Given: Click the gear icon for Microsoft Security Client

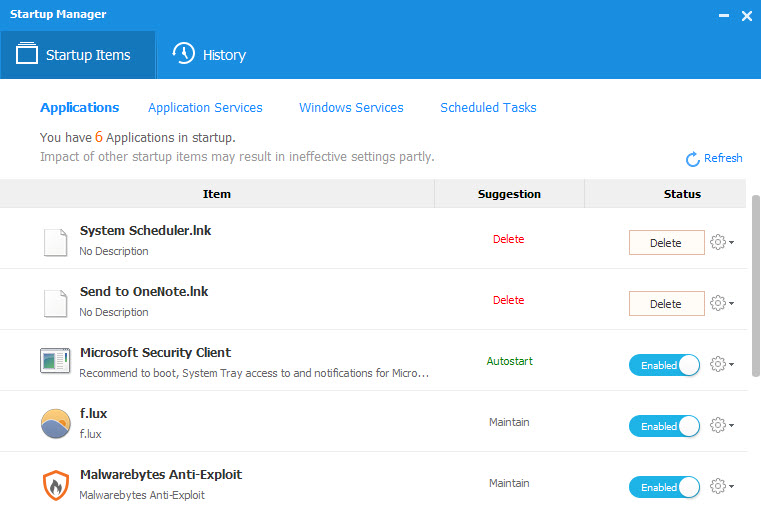Looking at the screenshot, I should click(718, 364).
